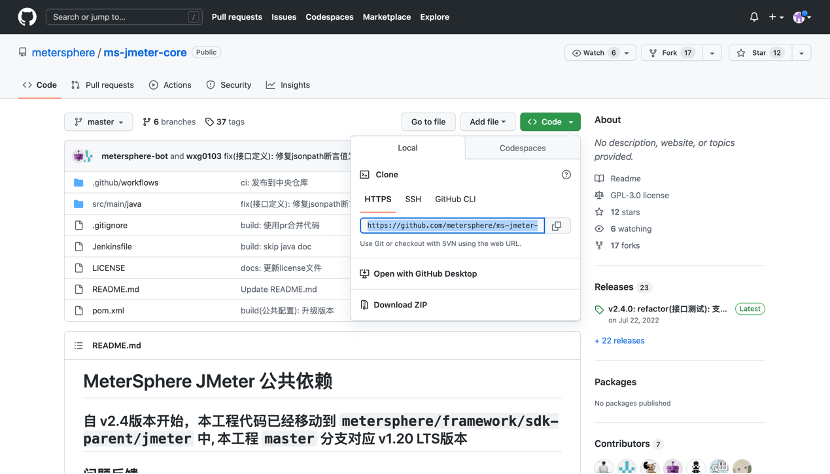Open the Releases 23 heading
Viewport: 830px width, 474px height.
point(622,287)
